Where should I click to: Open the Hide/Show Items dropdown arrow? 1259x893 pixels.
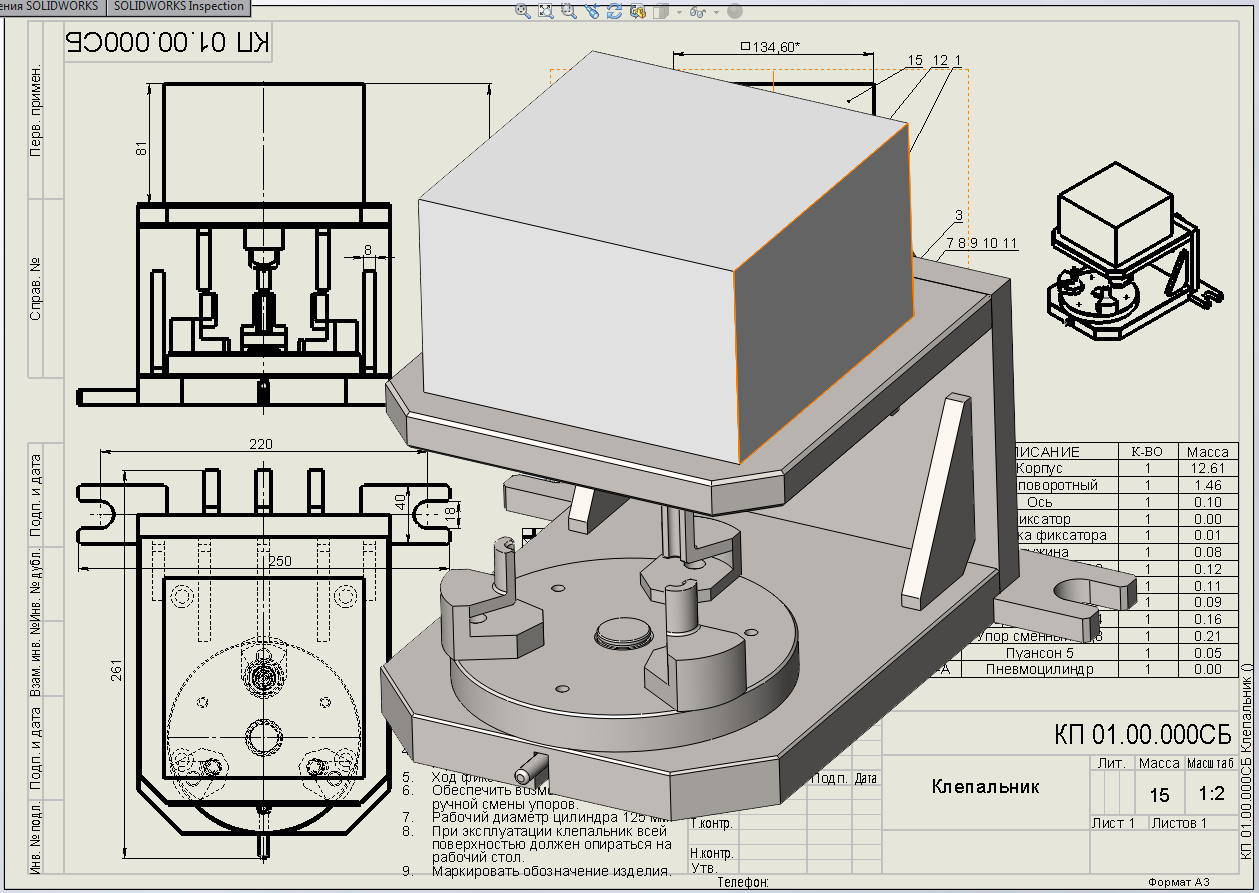[718, 12]
